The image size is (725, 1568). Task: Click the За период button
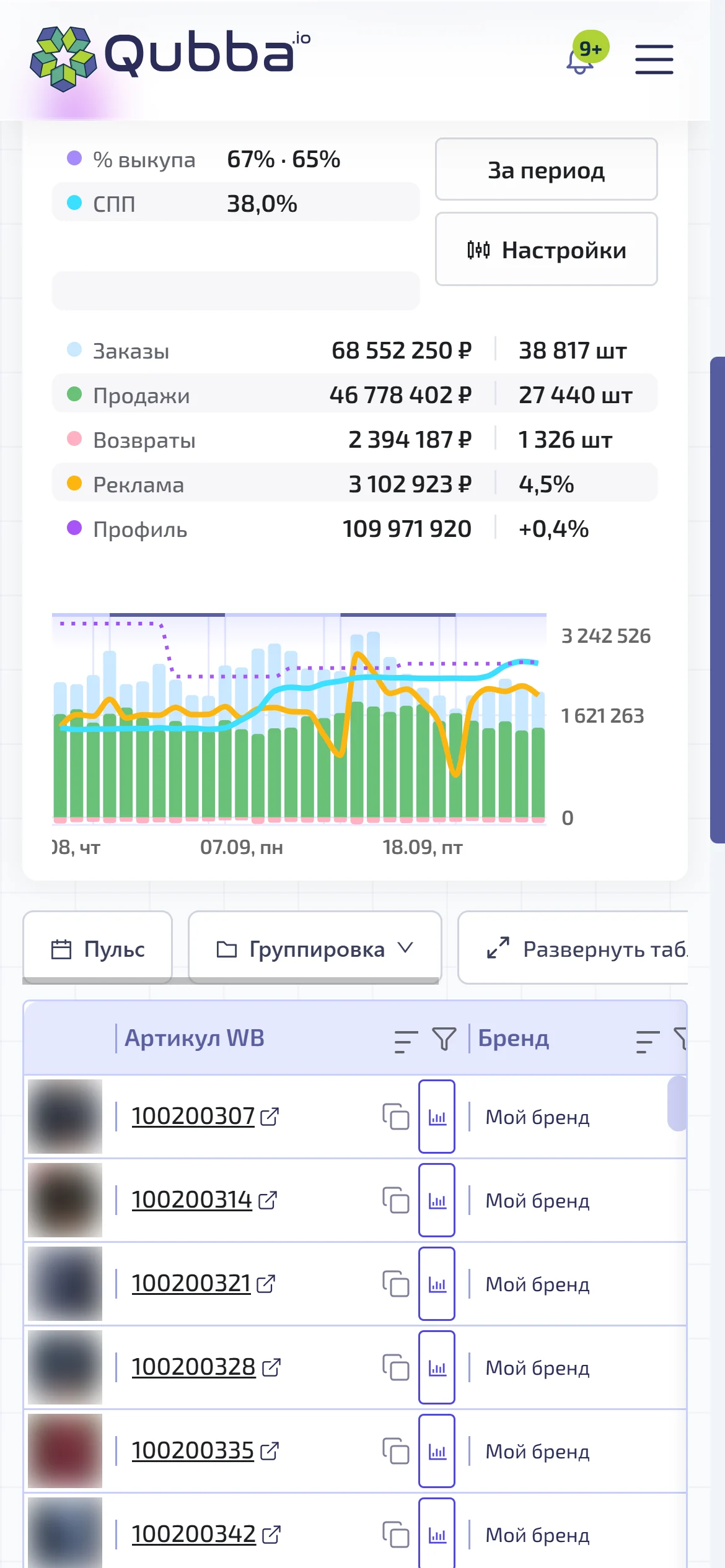point(546,169)
